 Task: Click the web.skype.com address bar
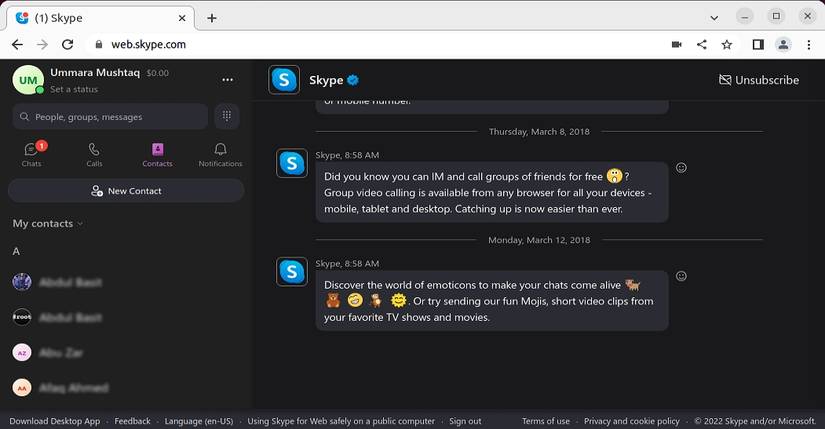click(x=148, y=45)
